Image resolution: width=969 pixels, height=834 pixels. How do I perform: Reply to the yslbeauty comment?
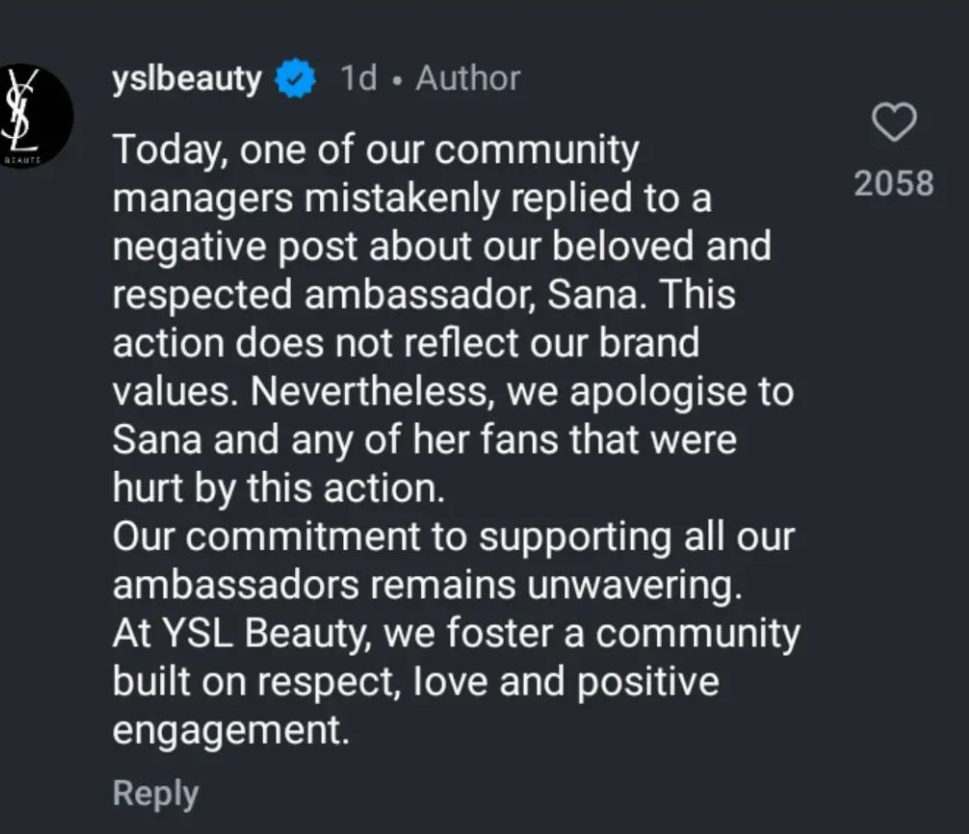(155, 793)
